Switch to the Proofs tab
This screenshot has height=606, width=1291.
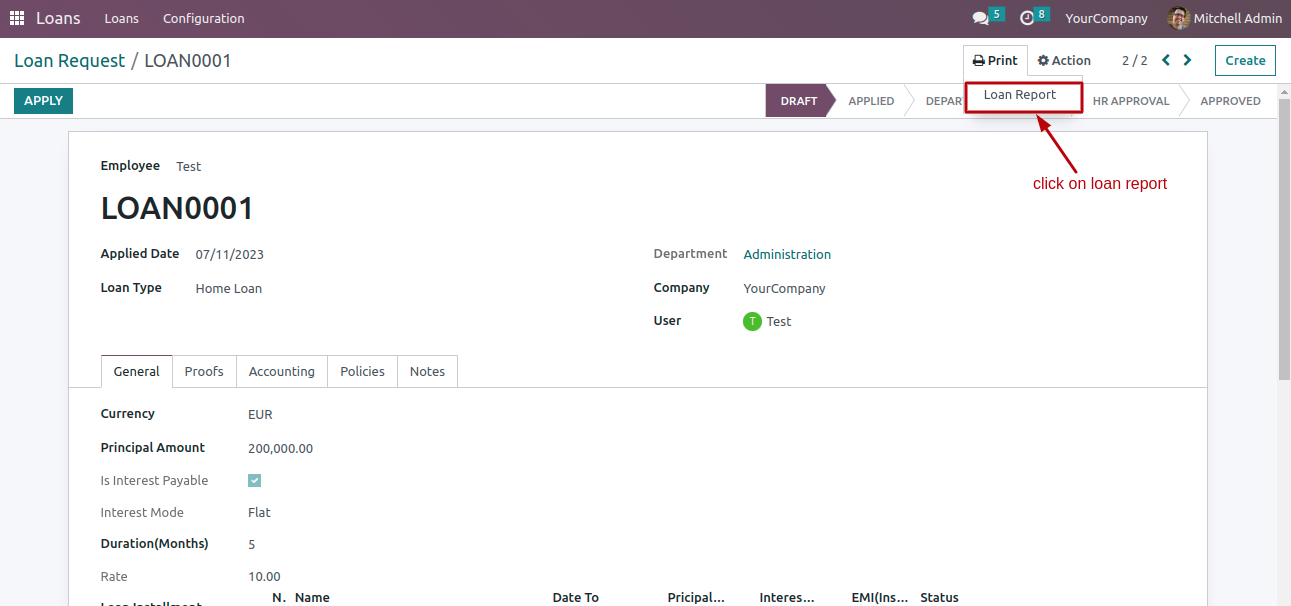[x=204, y=371]
